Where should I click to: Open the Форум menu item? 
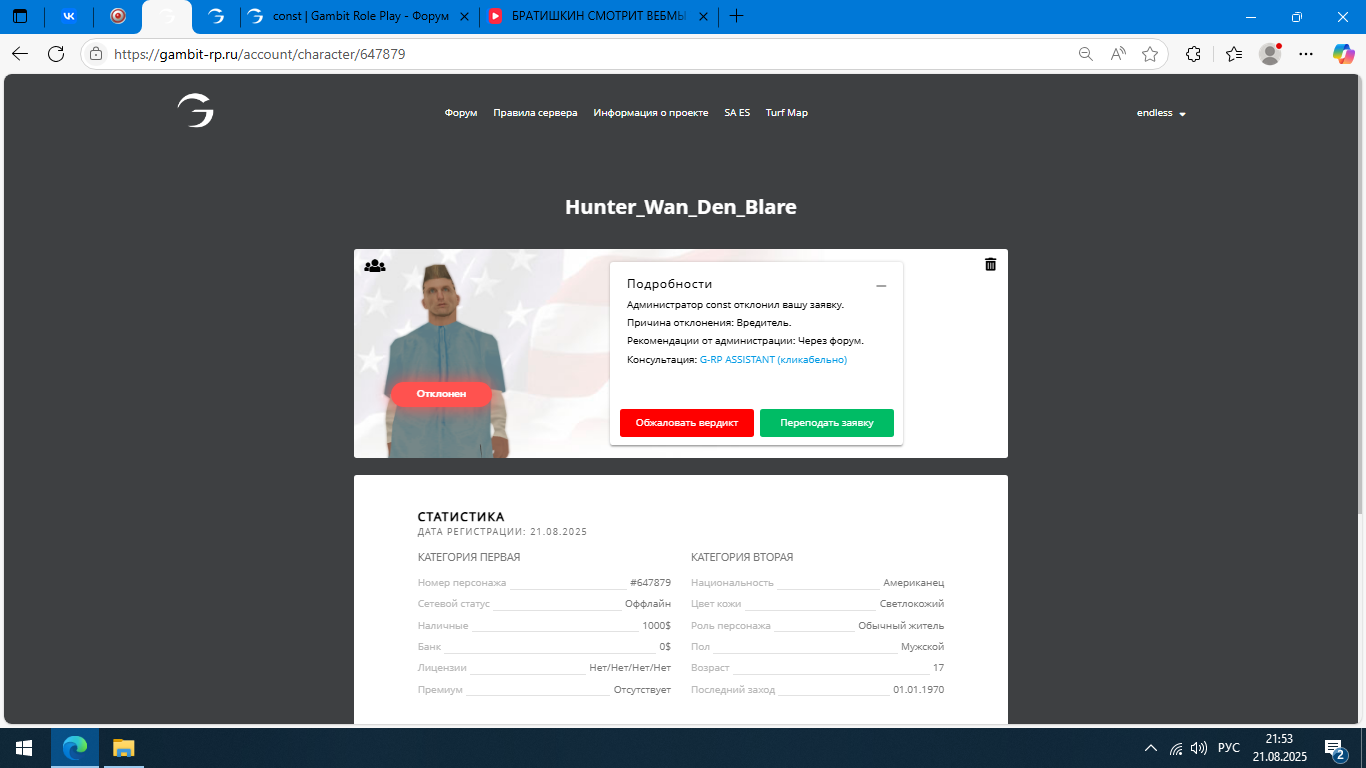pyautogui.click(x=461, y=113)
